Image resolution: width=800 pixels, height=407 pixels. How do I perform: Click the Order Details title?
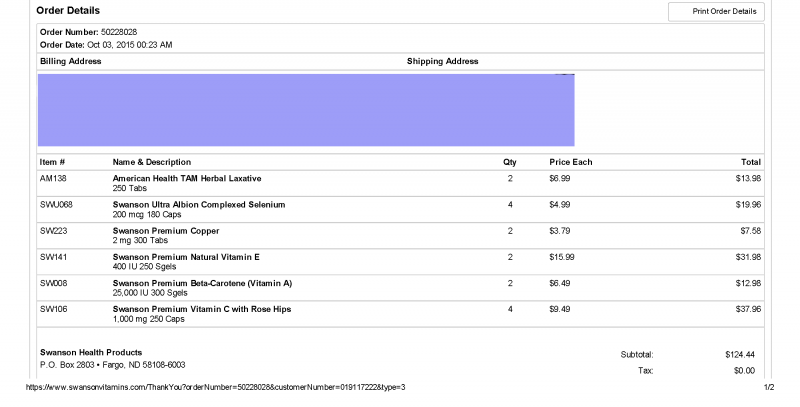point(68,10)
